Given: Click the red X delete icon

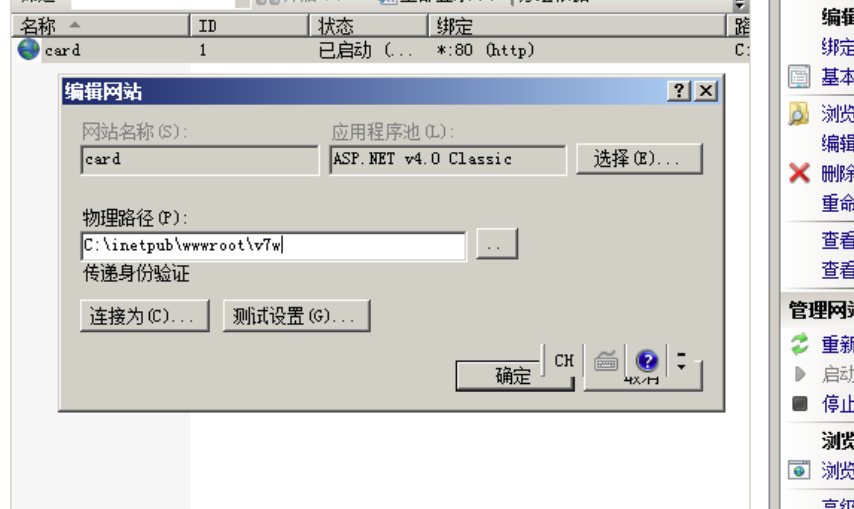Looking at the screenshot, I should [x=799, y=173].
